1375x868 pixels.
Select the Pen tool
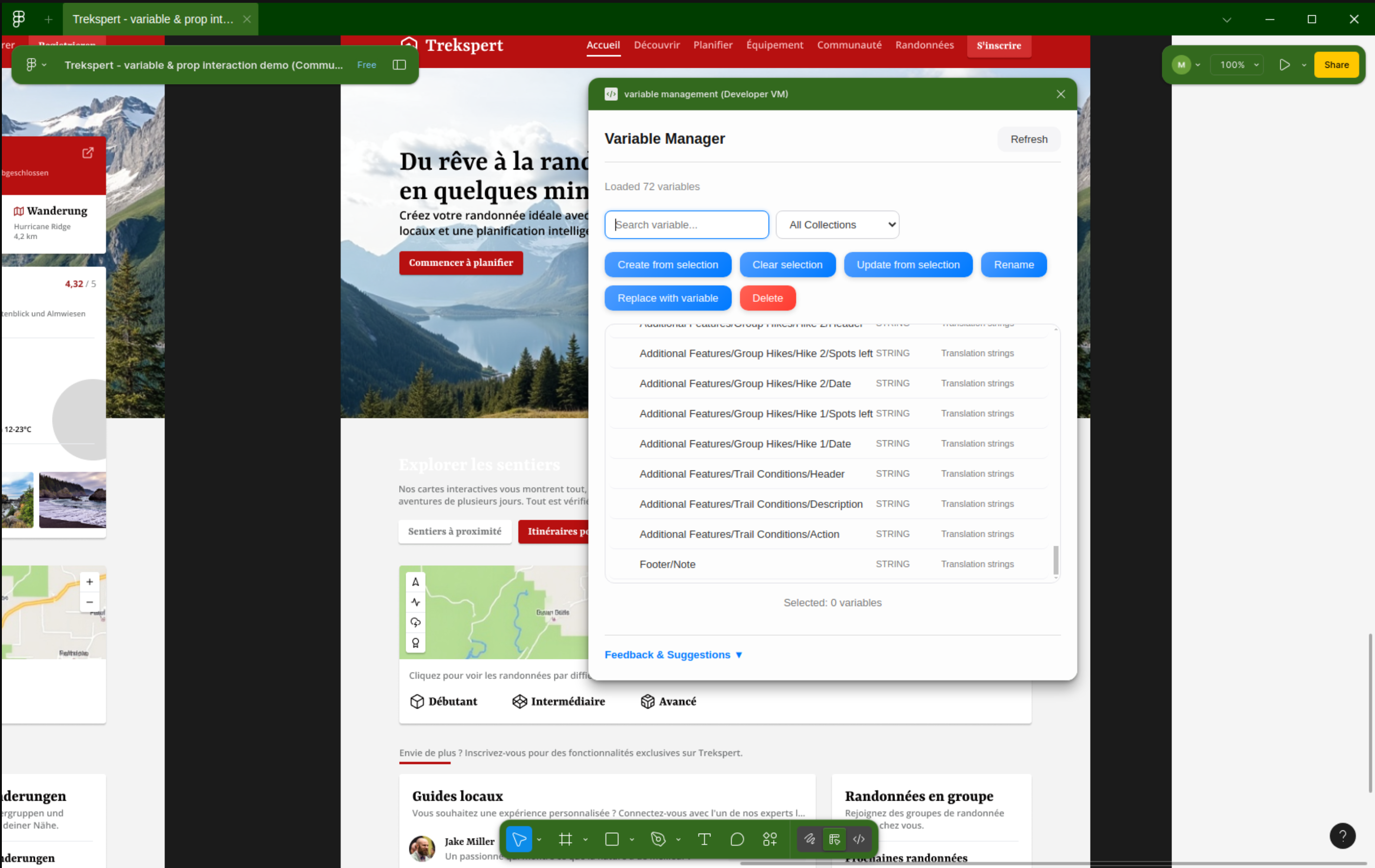[x=658, y=839]
